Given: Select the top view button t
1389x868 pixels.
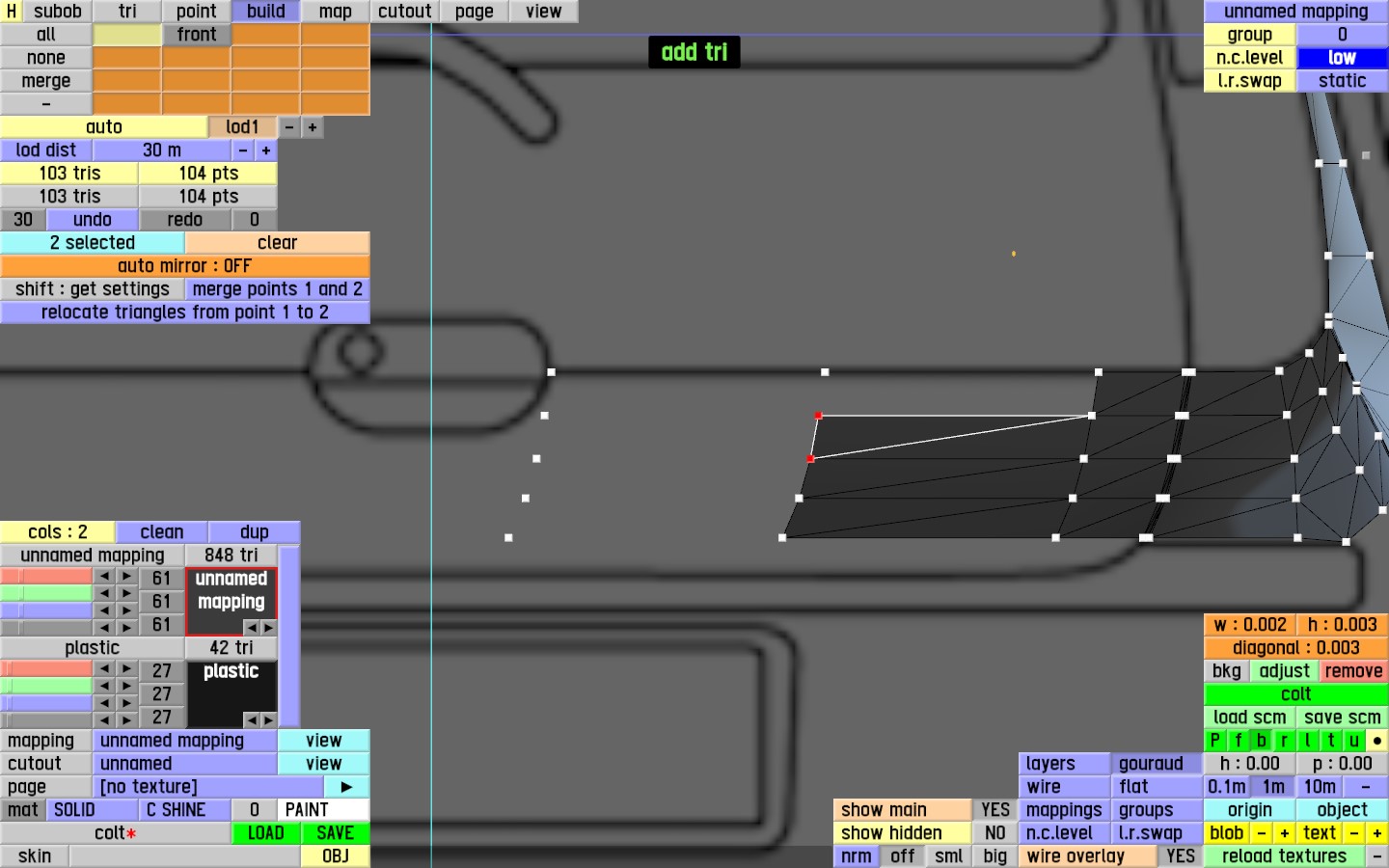Looking at the screenshot, I should coord(1330,741).
